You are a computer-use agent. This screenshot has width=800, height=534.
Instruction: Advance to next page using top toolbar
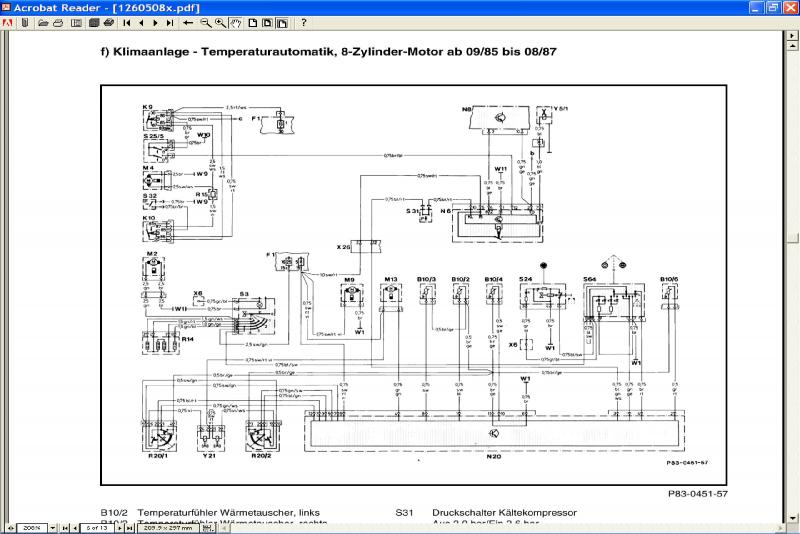click(x=155, y=22)
